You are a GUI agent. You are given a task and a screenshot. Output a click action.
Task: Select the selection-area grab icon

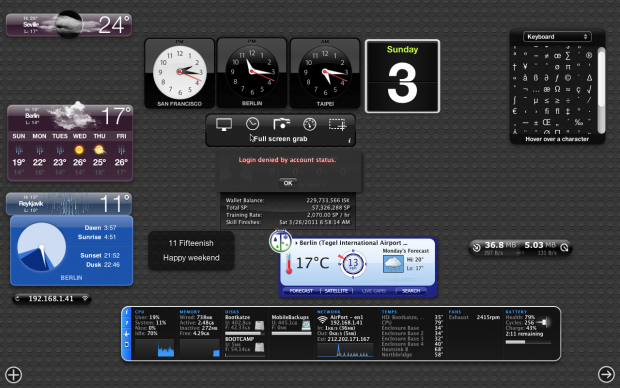pyautogui.click(x=337, y=124)
